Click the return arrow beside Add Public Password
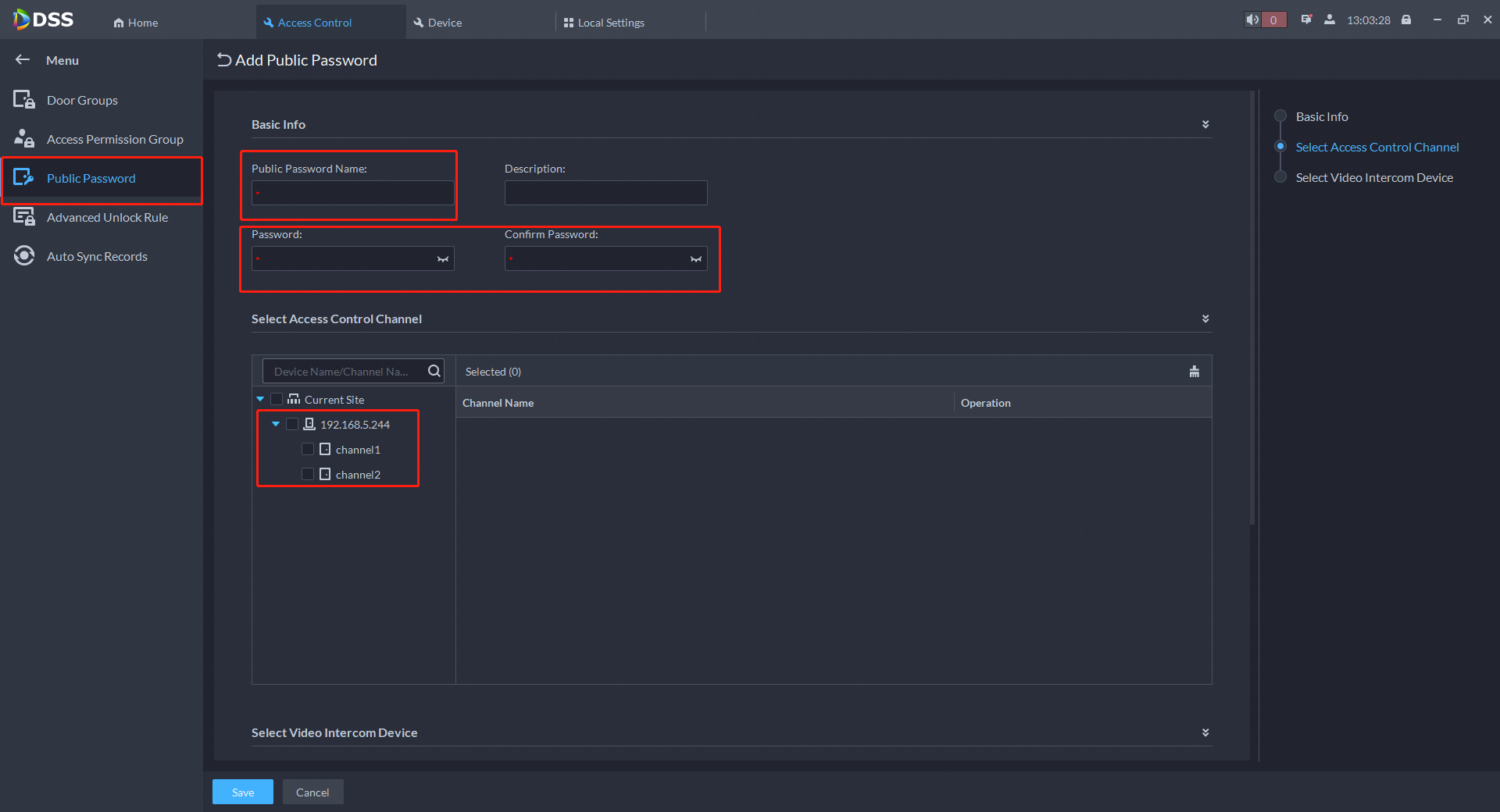The width and height of the screenshot is (1500, 812). 224,60
